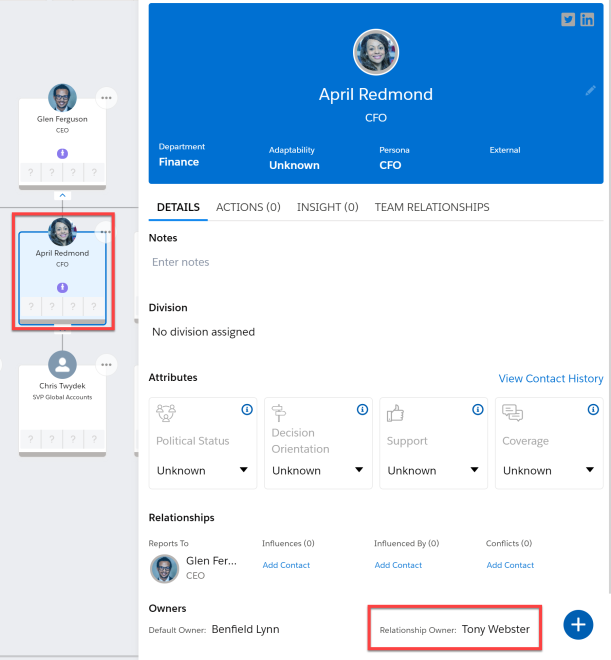Open Glen Fer... in Reports To
611x660 pixels.
[211, 561]
